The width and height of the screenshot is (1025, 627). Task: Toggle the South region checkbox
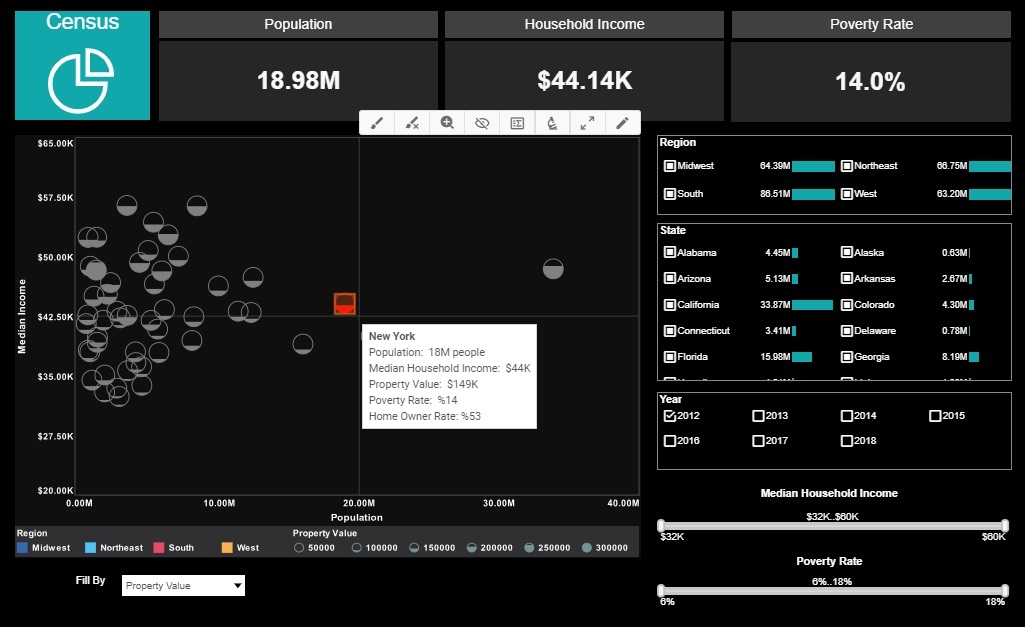[669, 194]
